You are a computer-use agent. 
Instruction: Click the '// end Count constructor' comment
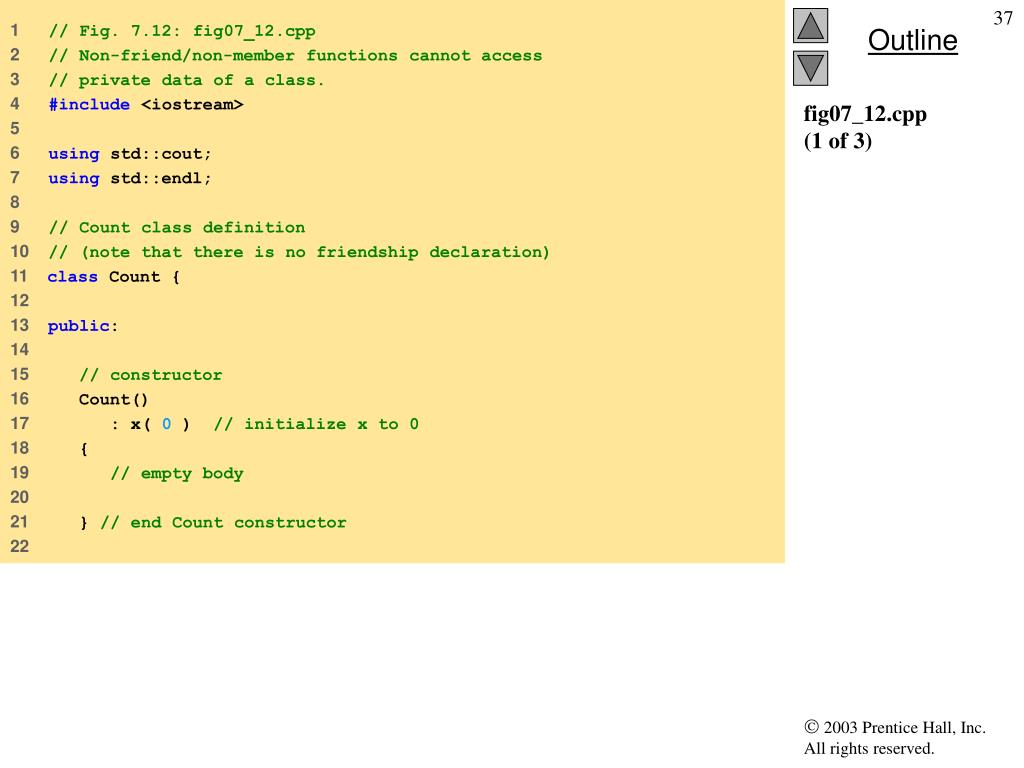click(223, 522)
